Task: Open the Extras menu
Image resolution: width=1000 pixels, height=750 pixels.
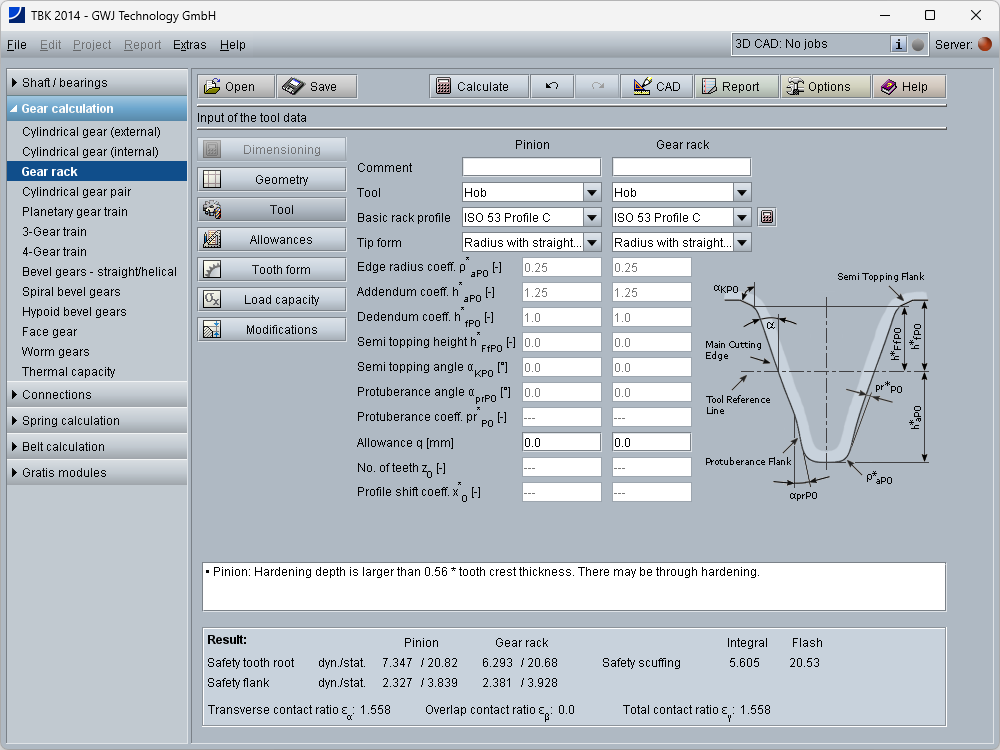Action: (x=189, y=45)
